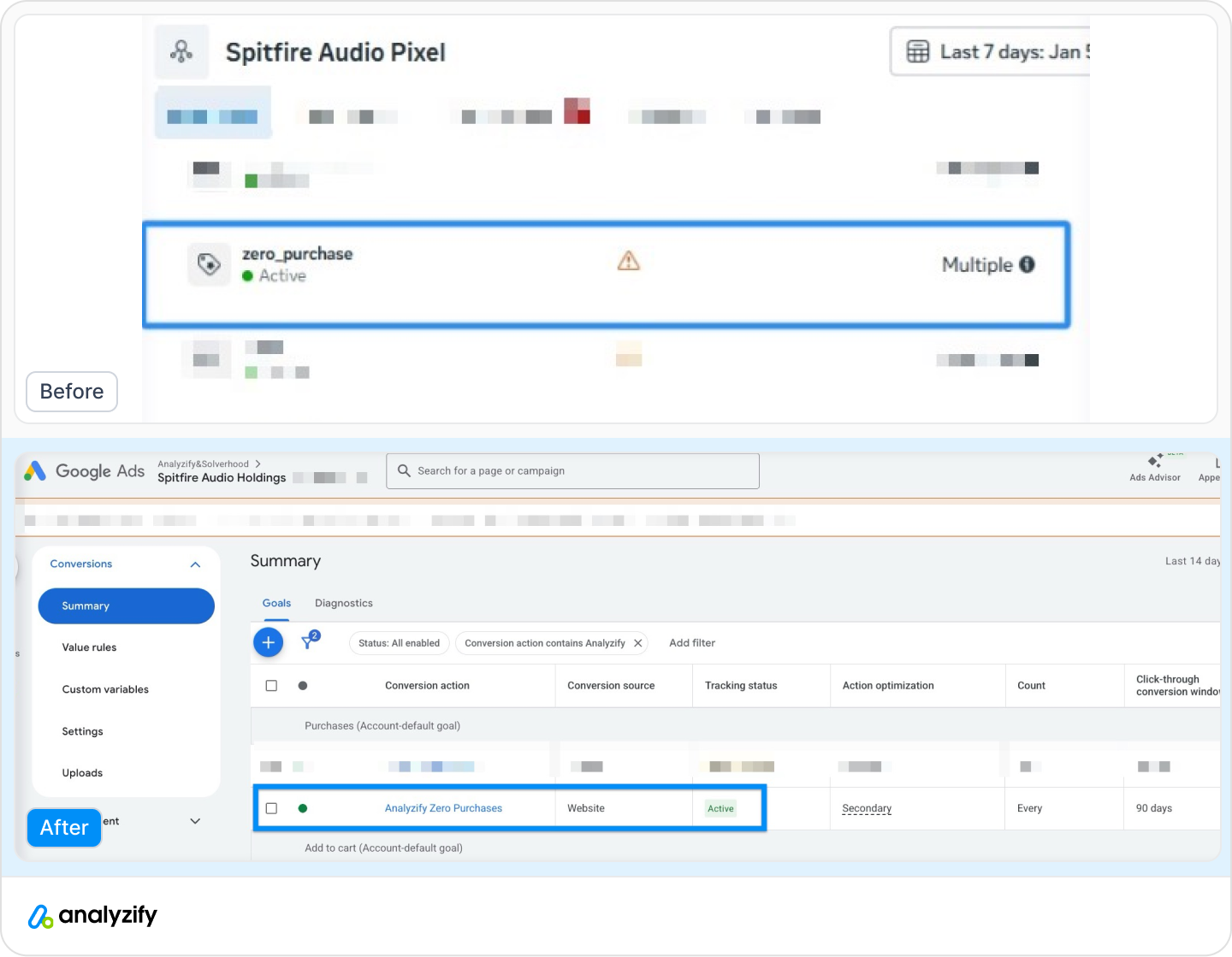Screen dimensions: 1232x957
Task: Go to Uploads in sidebar
Action: [82, 773]
